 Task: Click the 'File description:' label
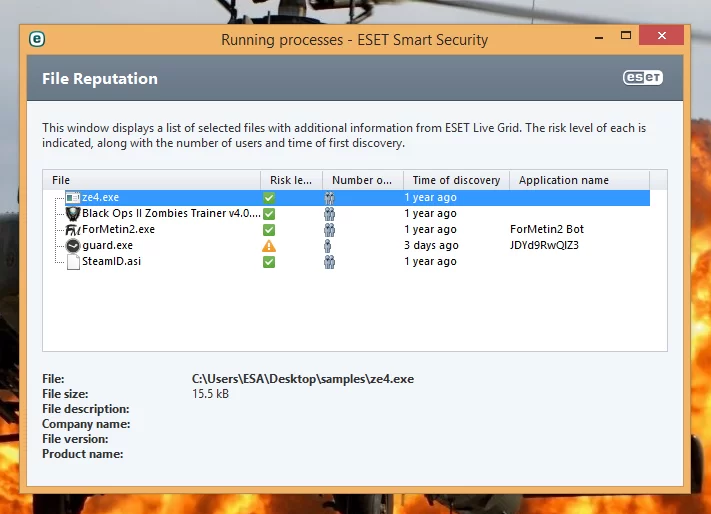[86, 409]
